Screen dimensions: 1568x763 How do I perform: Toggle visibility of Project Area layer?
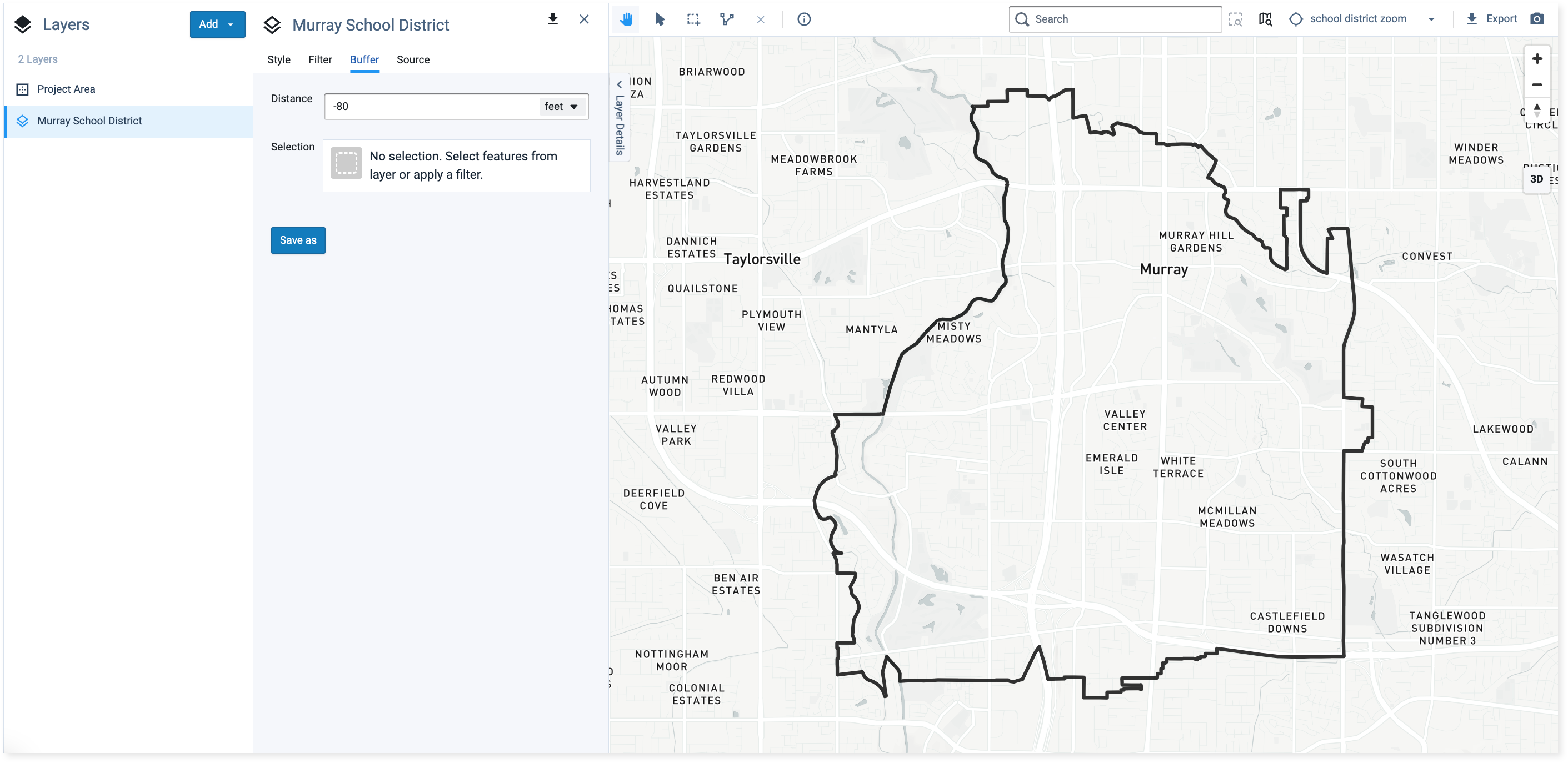pyautogui.click(x=22, y=89)
